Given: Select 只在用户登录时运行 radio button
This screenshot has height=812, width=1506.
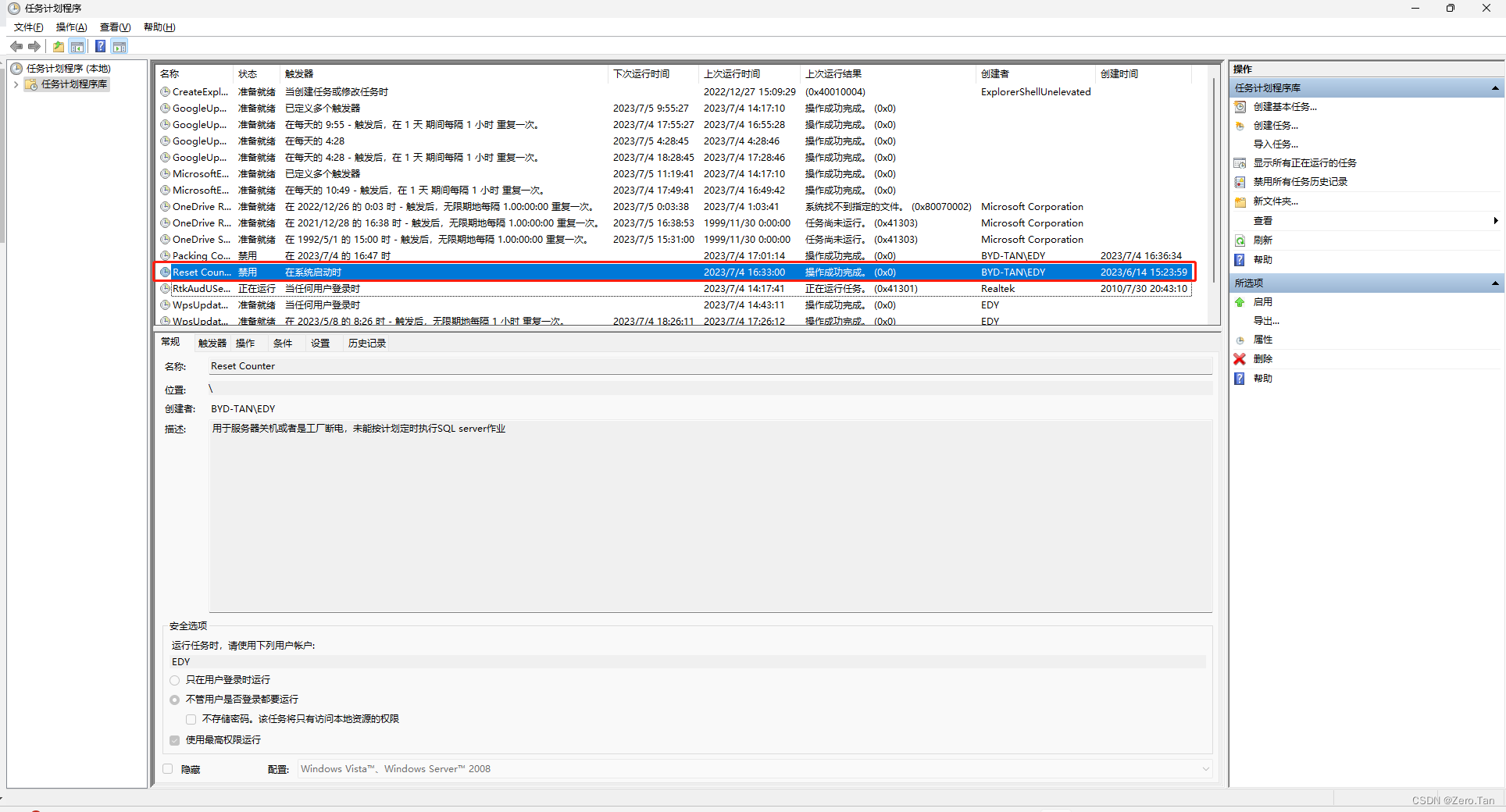Looking at the screenshot, I should coord(175,681).
